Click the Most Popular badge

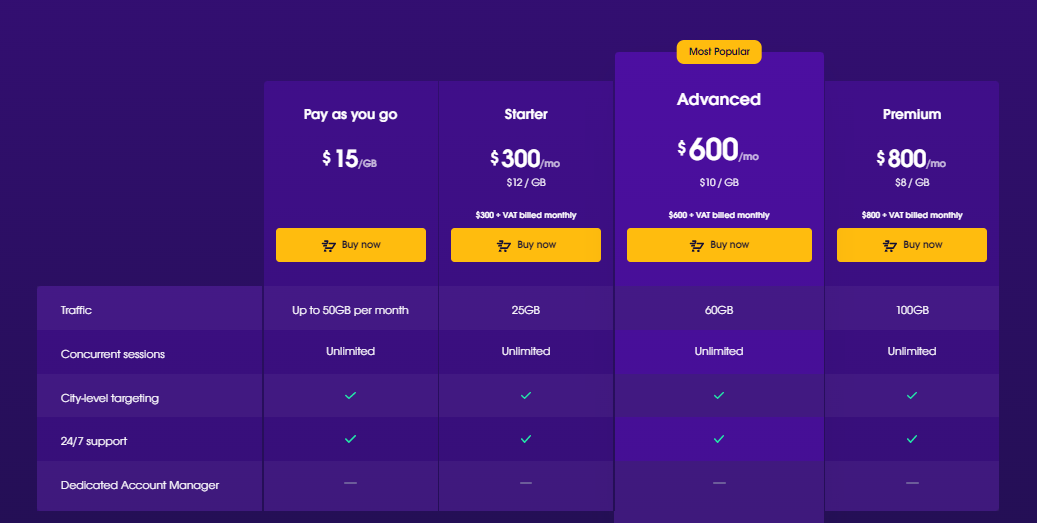pos(719,52)
